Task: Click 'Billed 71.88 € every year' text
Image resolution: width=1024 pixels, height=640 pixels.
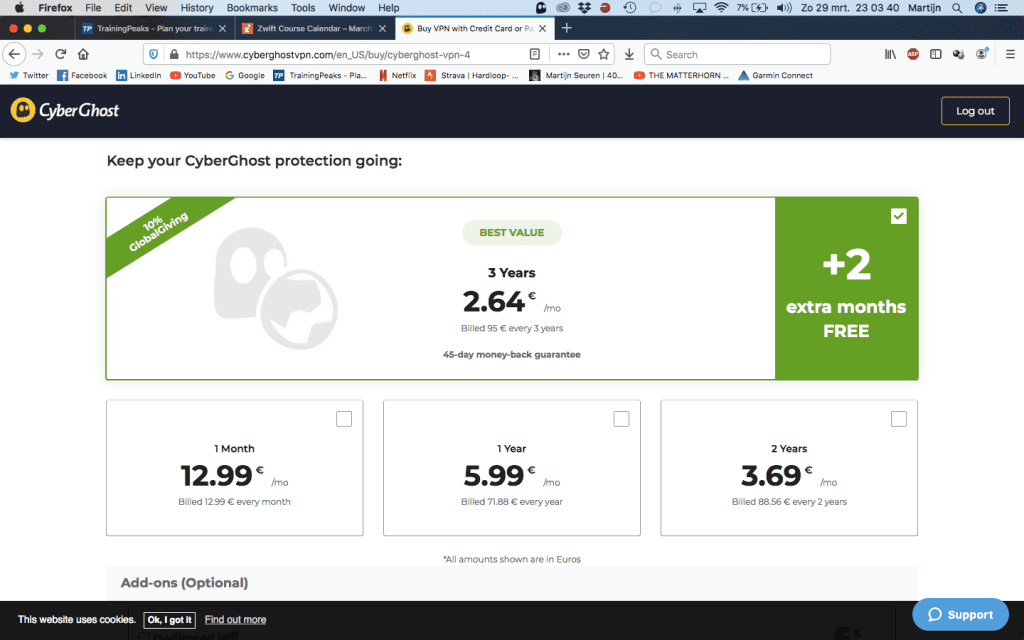Action: pyautogui.click(x=511, y=502)
